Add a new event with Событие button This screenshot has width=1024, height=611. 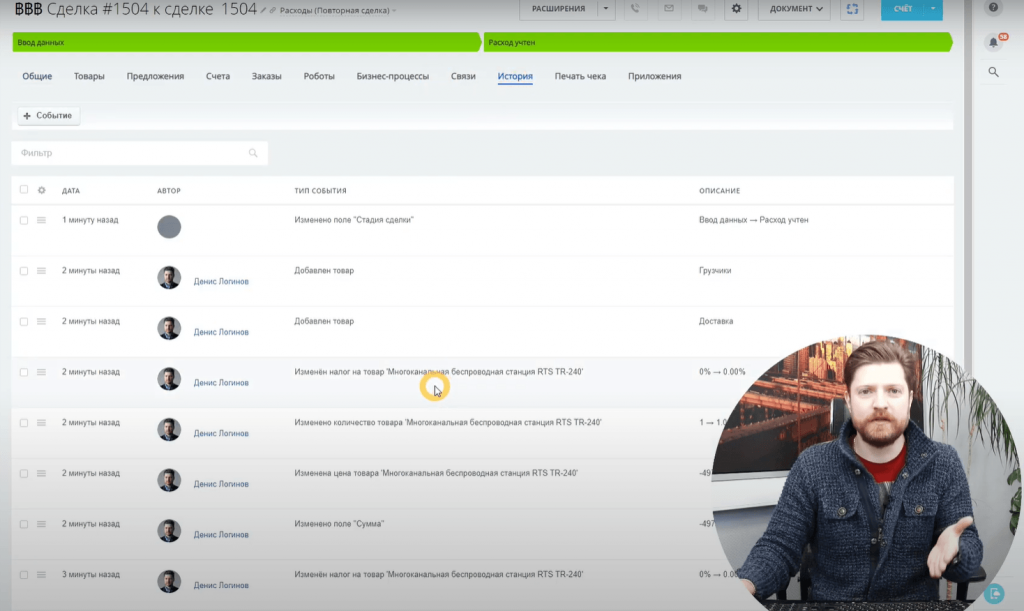point(48,116)
